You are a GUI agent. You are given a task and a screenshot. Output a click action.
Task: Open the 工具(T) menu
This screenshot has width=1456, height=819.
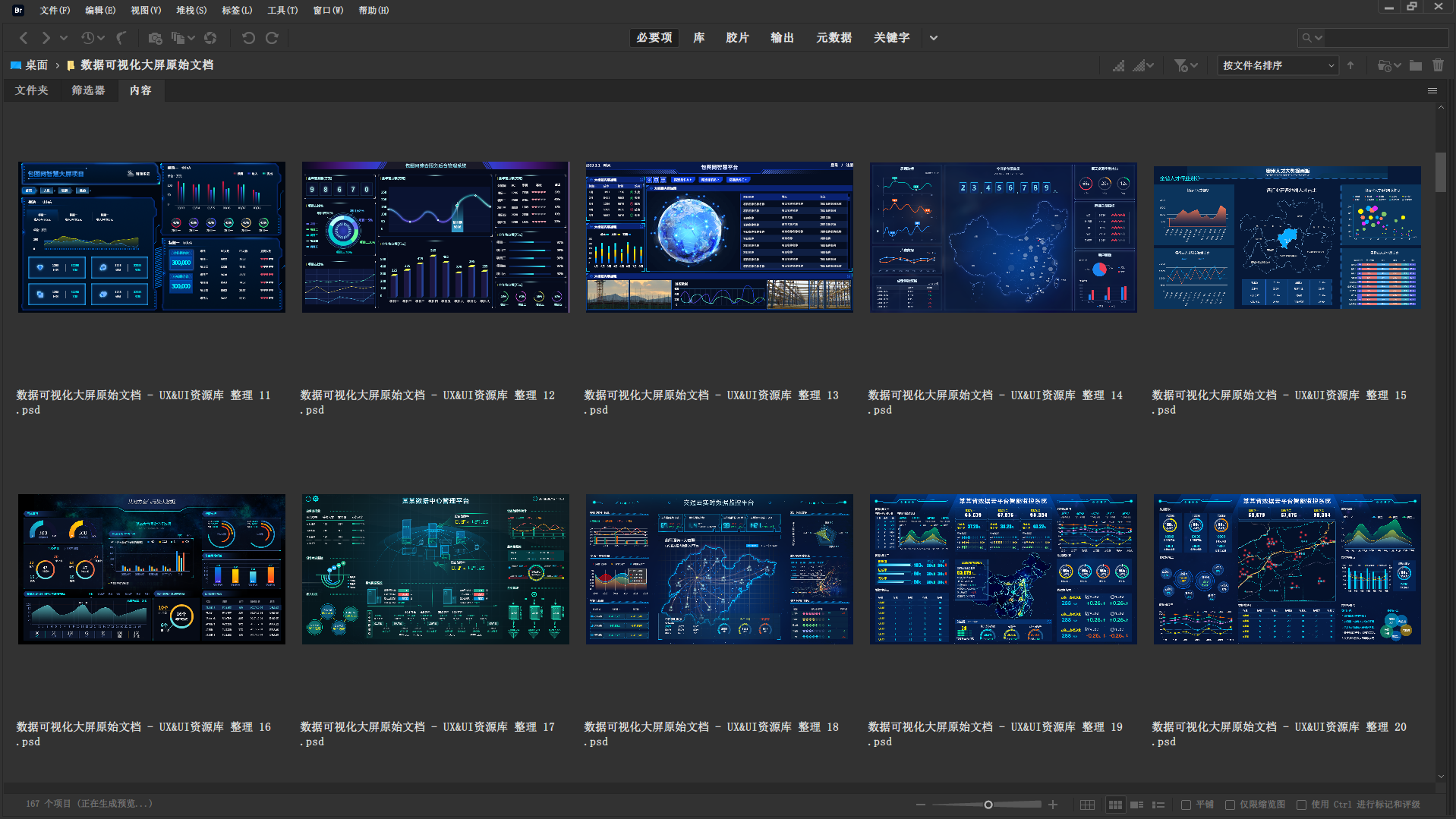[x=282, y=11]
